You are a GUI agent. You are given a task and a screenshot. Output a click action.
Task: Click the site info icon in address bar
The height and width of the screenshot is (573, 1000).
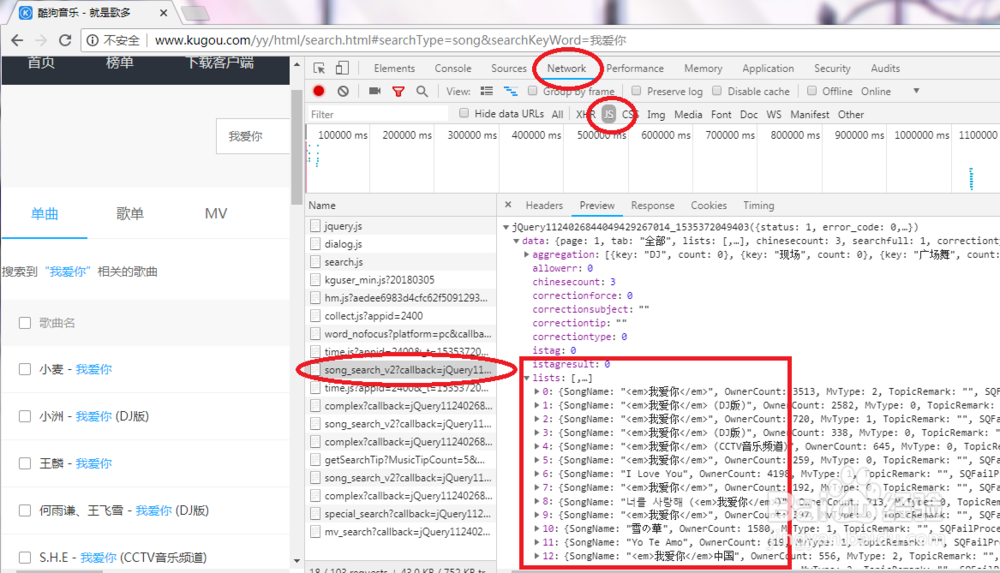click(92, 40)
